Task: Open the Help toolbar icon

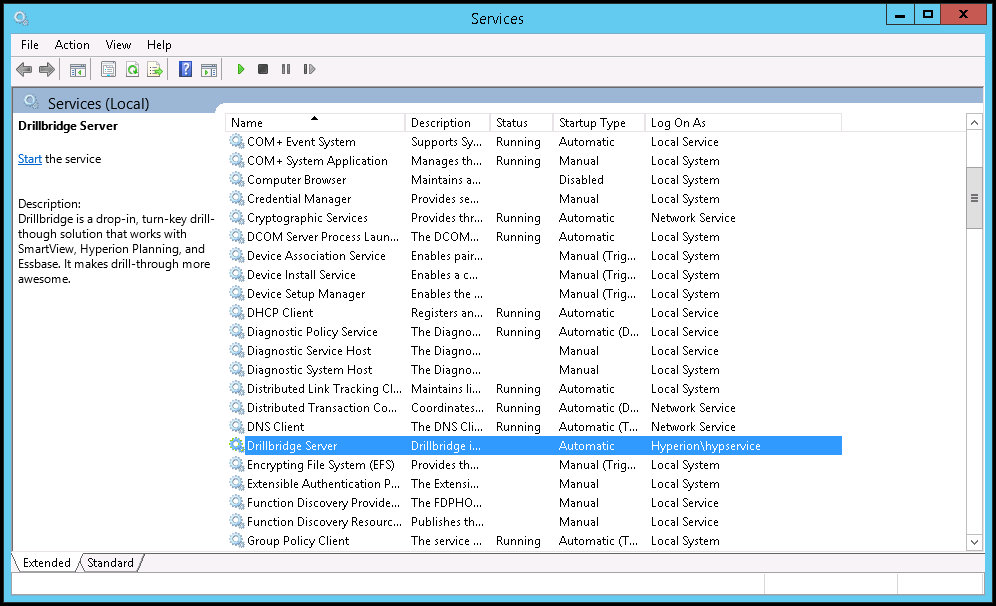Action: [x=185, y=69]
